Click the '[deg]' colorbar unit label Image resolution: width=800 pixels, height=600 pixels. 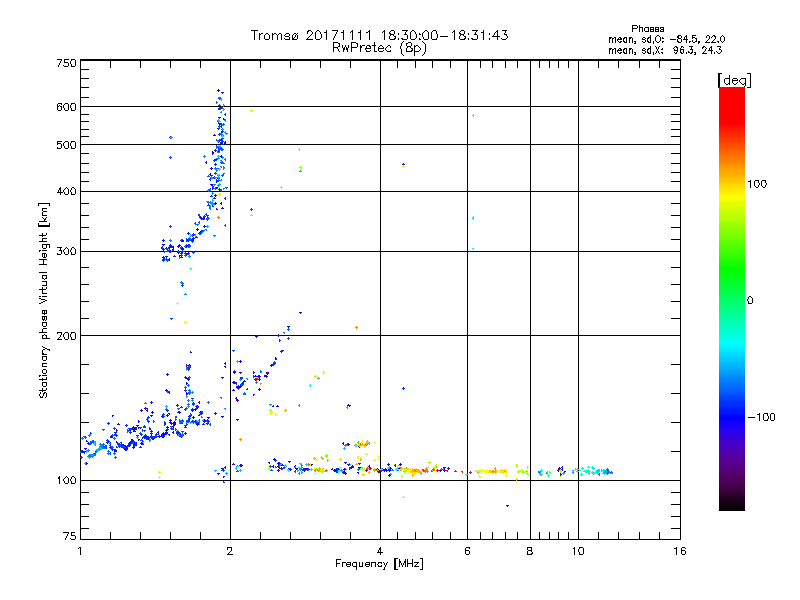pyautogui.click(x=734, y=80)
